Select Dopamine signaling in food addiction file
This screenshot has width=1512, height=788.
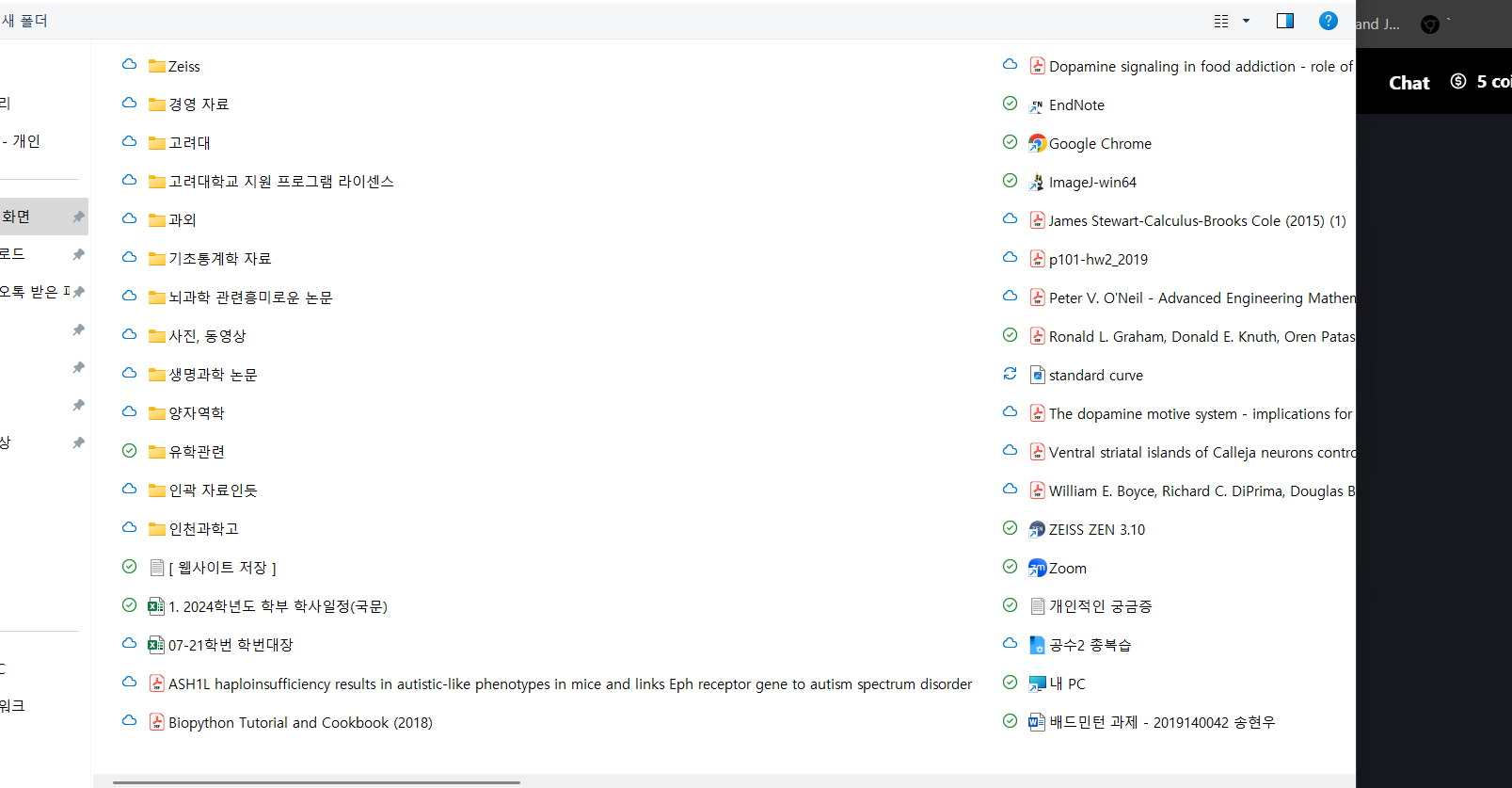point(1202,67)
